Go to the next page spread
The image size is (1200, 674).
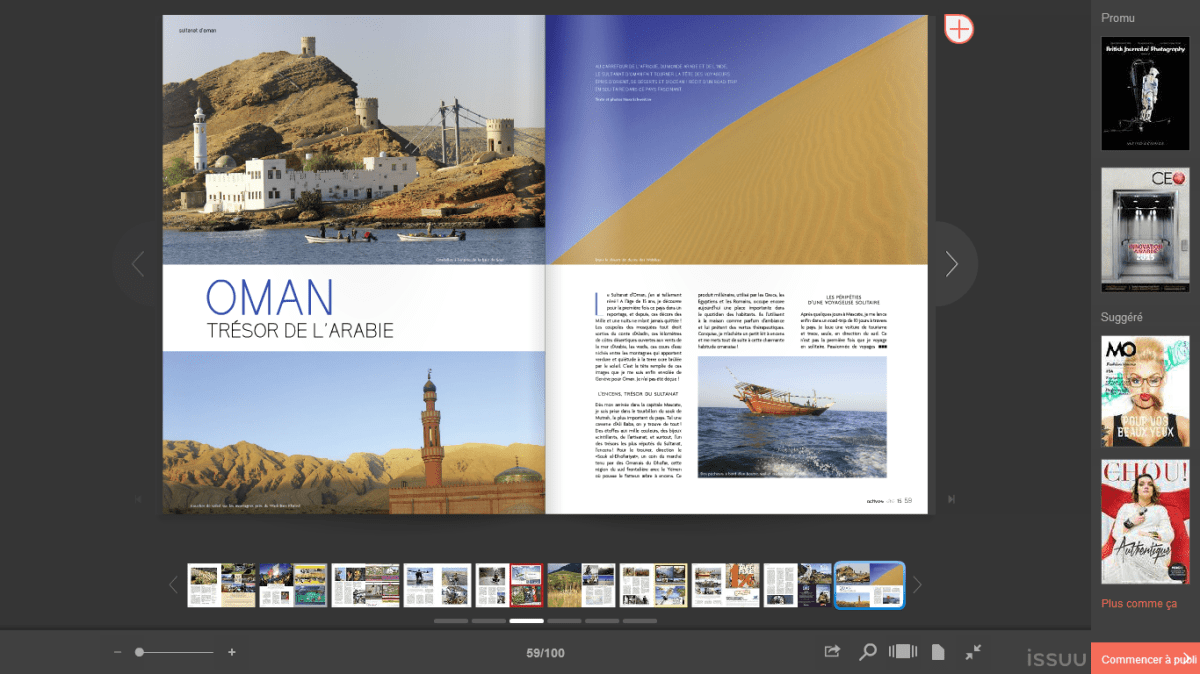tap(951, 264)
